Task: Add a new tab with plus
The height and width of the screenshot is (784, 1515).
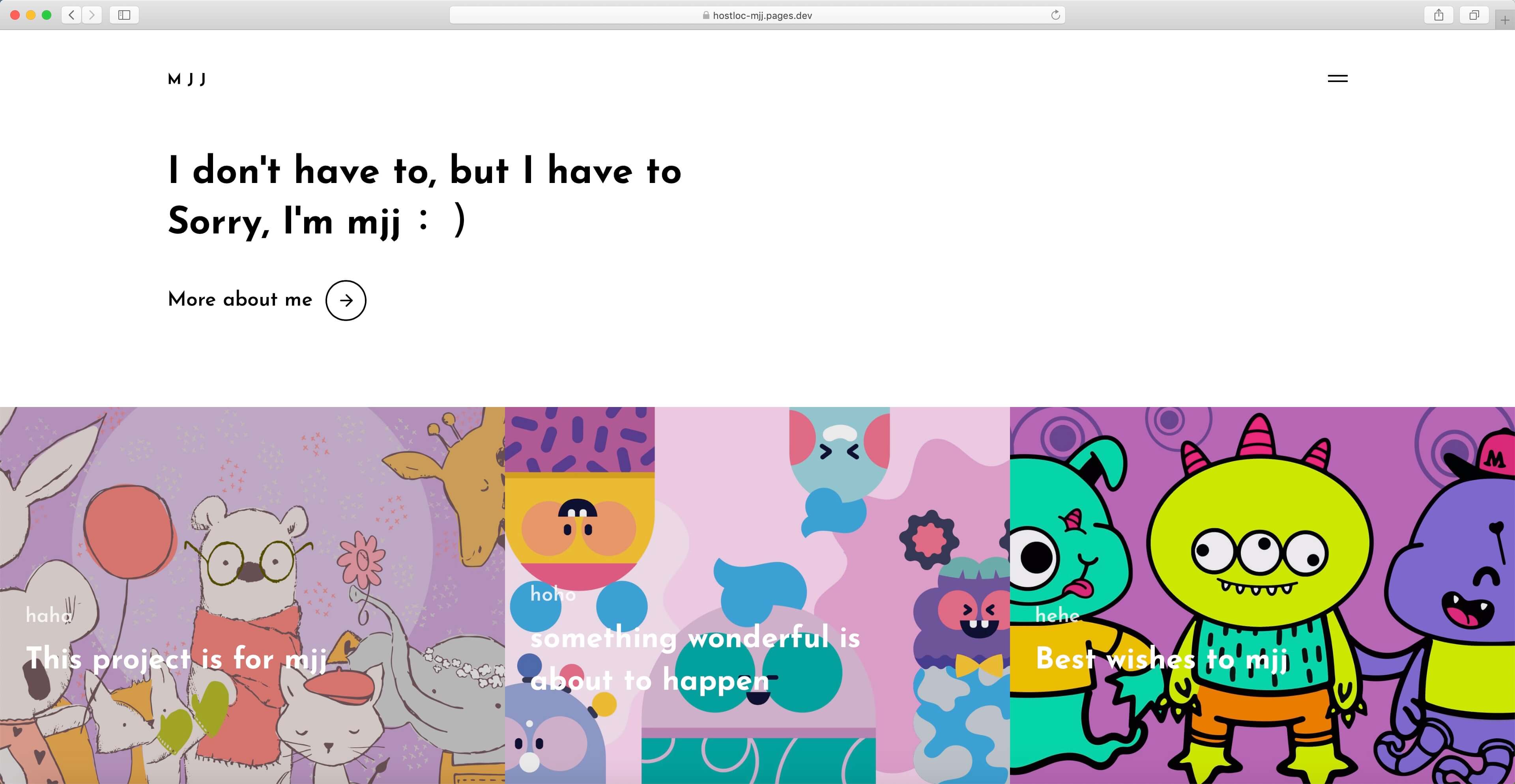Action: tap(1504, 19)
